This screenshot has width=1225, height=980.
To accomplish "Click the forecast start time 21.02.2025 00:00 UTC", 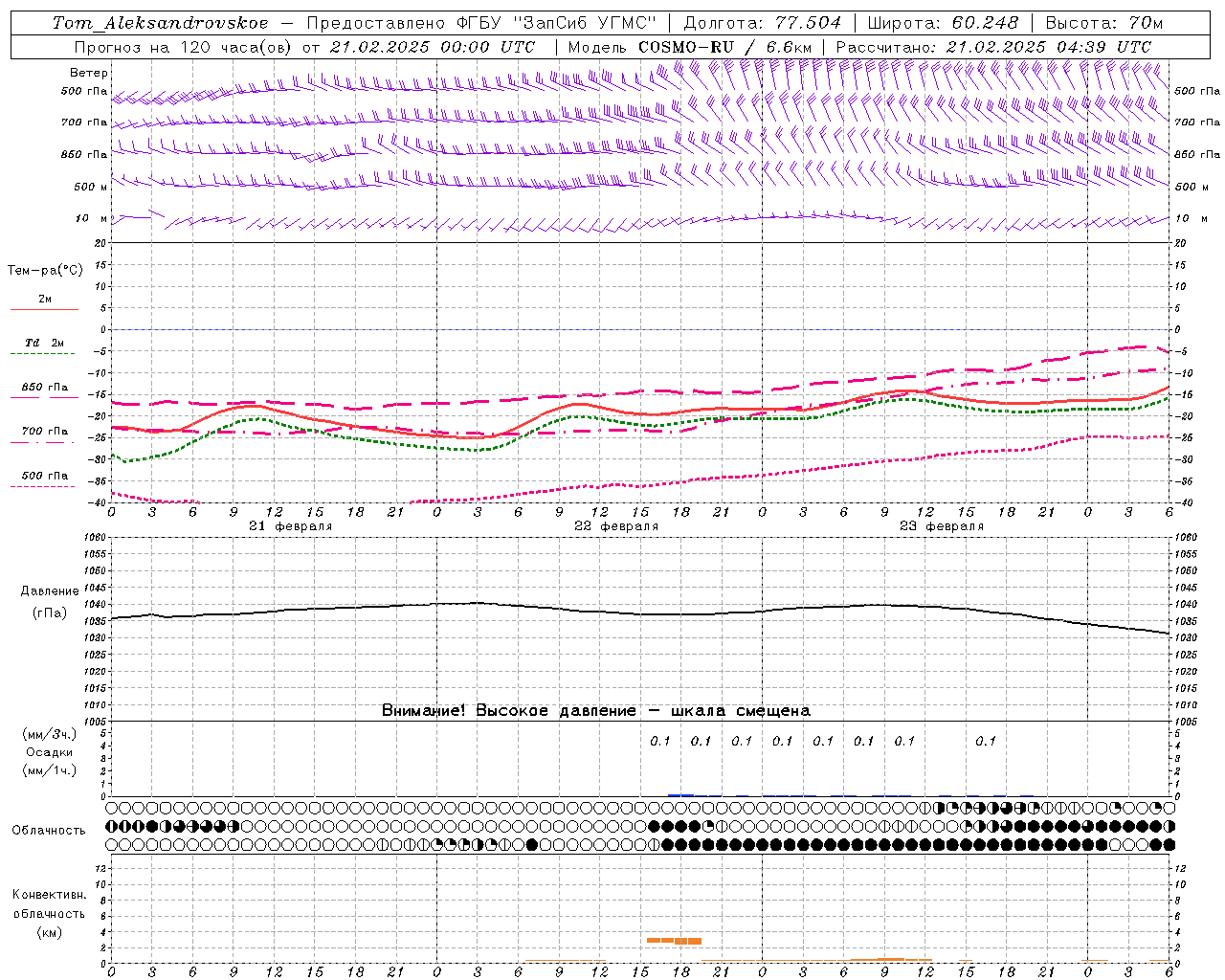I will (x=433, y=47).
